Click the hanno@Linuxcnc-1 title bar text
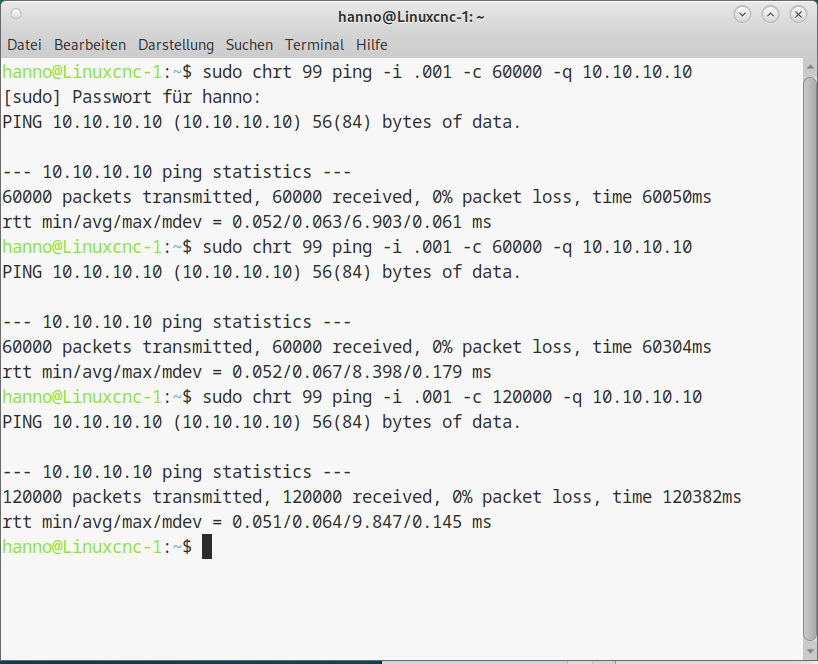The height and width of the screenshot is (664, 818). (x=411, y=17)
